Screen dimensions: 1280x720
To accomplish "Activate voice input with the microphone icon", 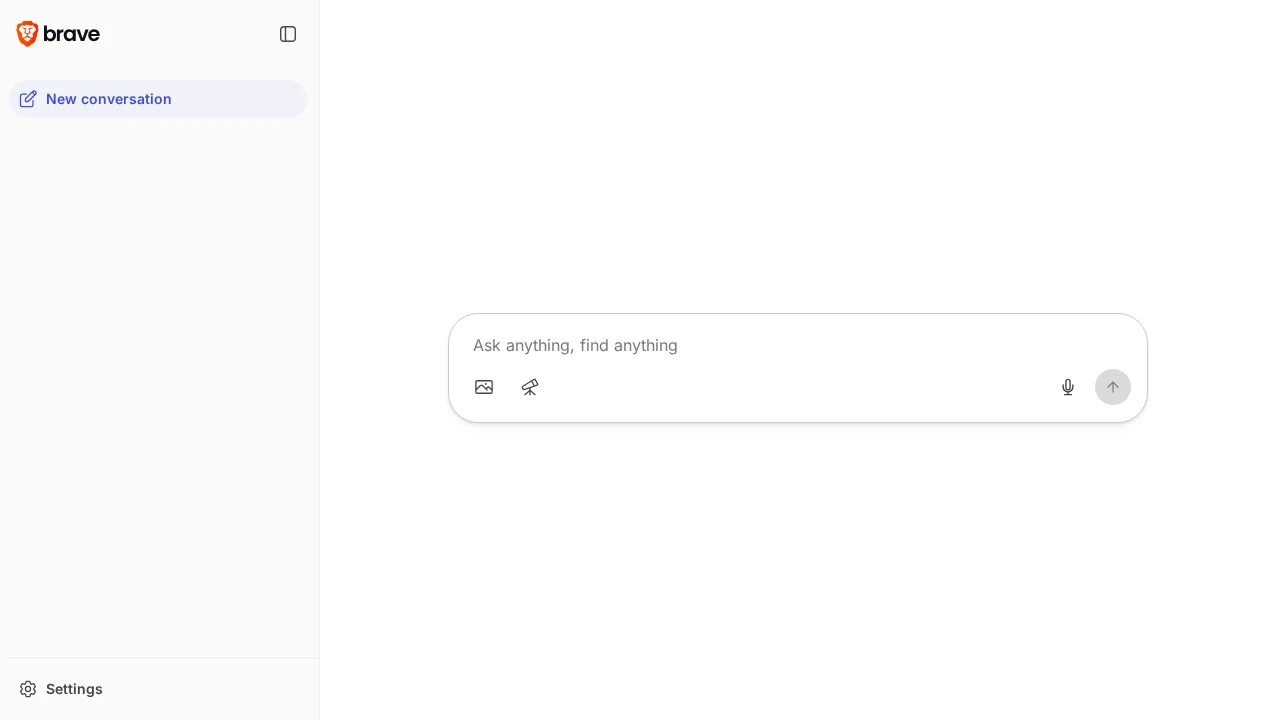I will (1067, 387).
